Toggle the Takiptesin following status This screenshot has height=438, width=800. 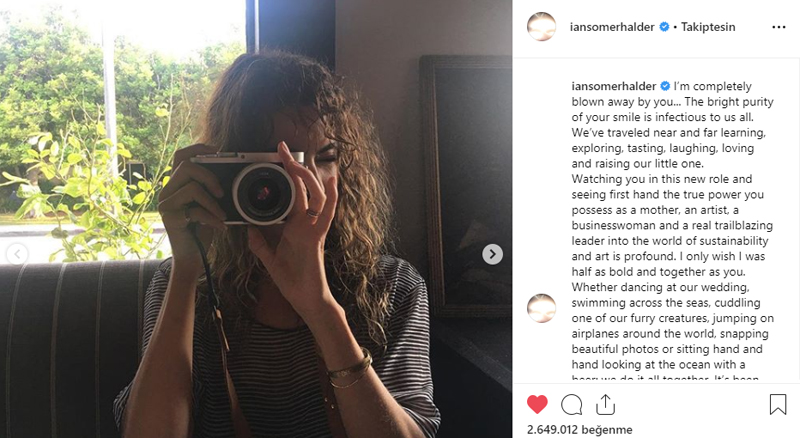707,27
